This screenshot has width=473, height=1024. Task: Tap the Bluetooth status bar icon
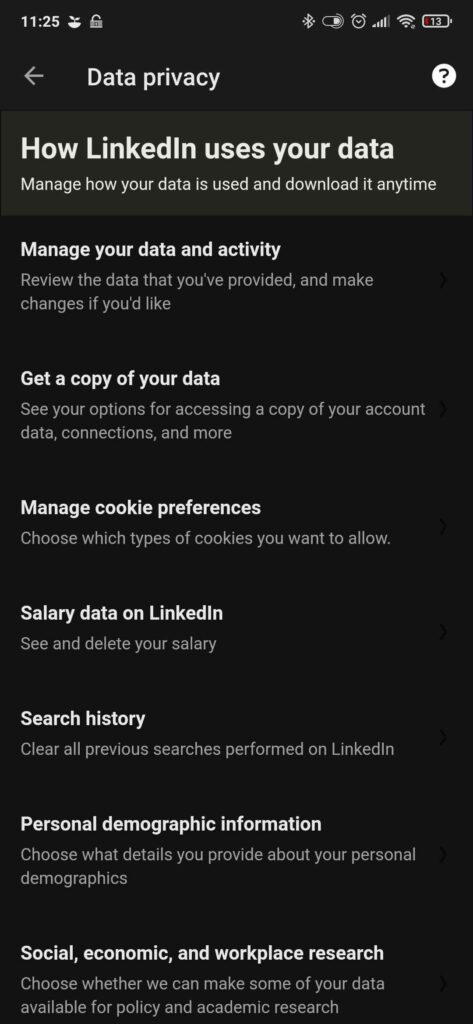[308, 22]
